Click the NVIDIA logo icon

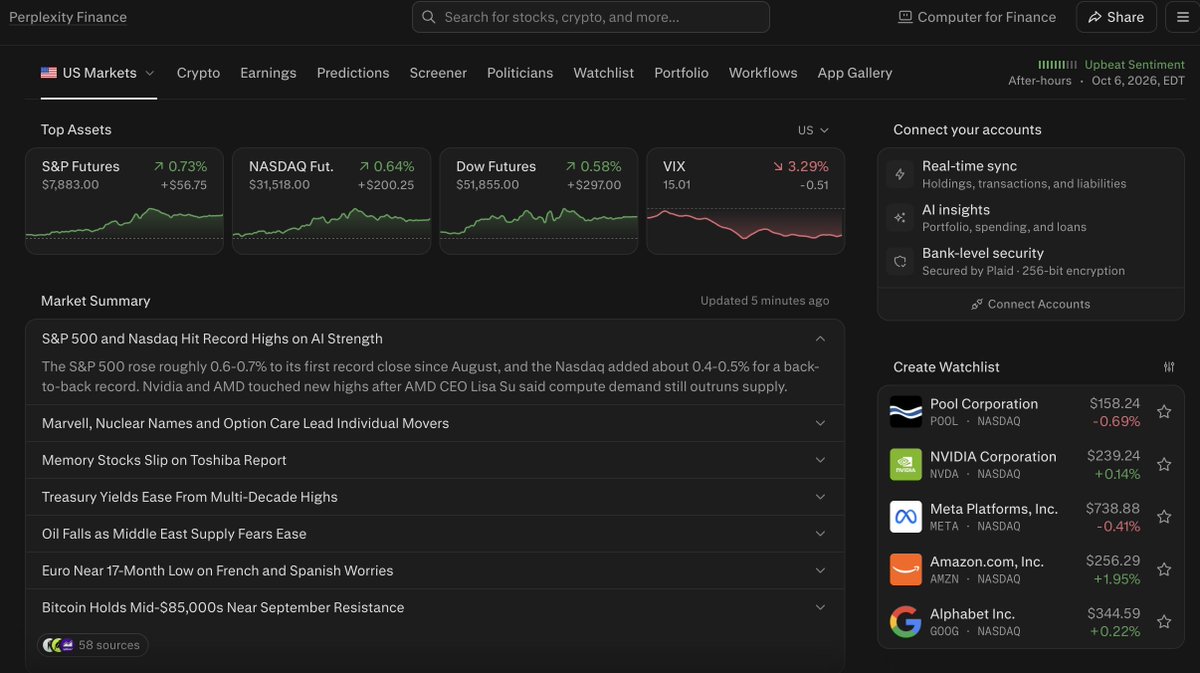(x=906, y=465)
